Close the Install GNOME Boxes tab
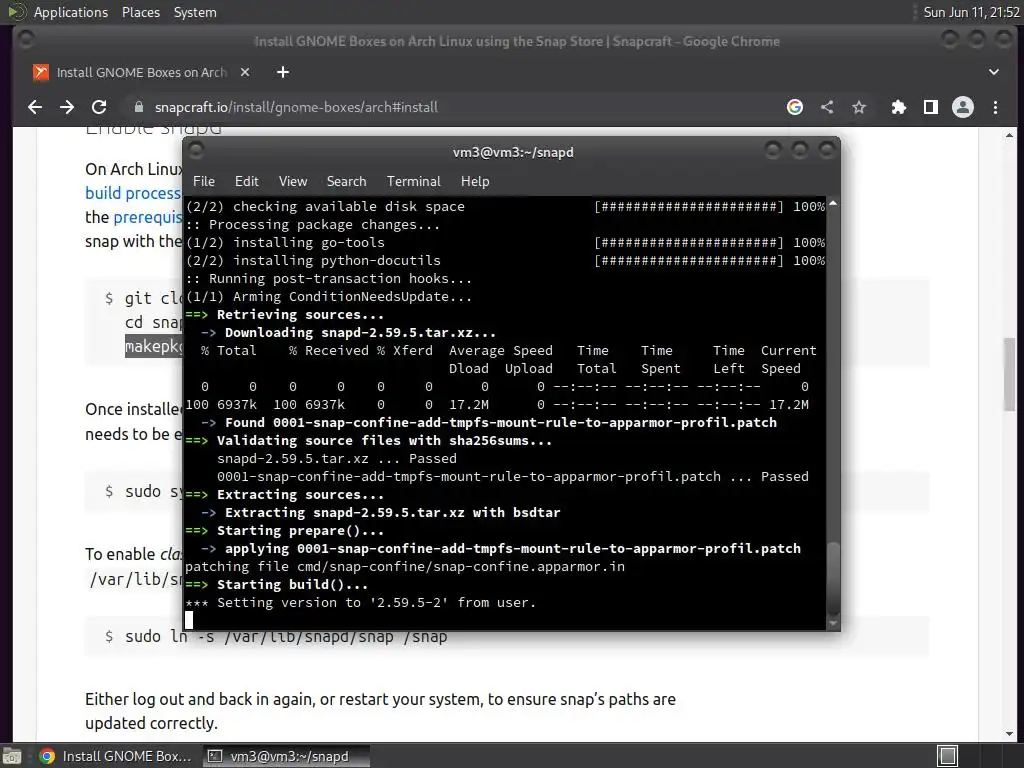Image resolution: width=1024 pixels, height=768 pixels. (245, 72)
